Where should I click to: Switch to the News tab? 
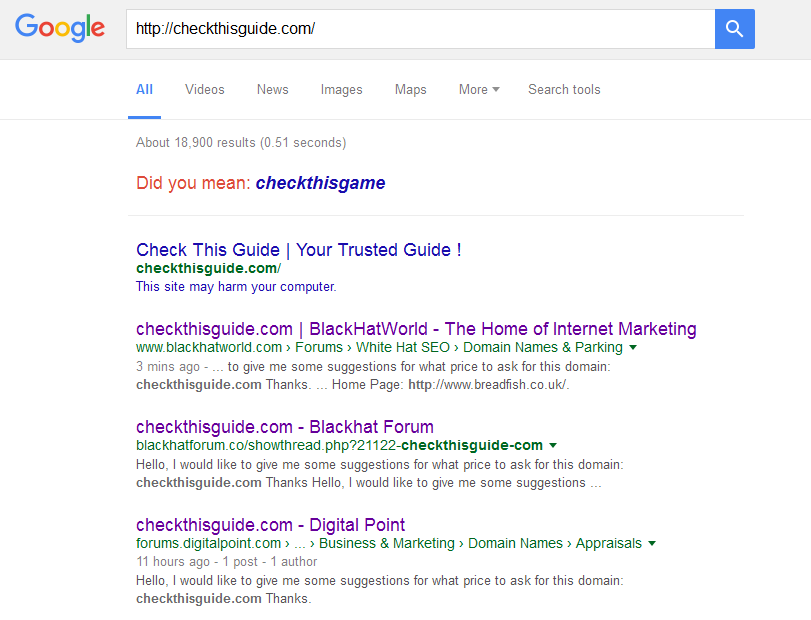coord(273,89)
